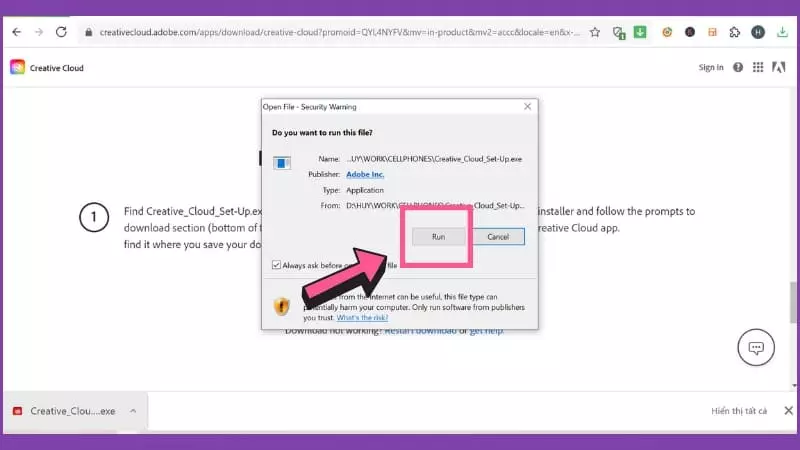800x450 pixels.
Task: Click the Adobe logo icon
Action: point(779,67)
